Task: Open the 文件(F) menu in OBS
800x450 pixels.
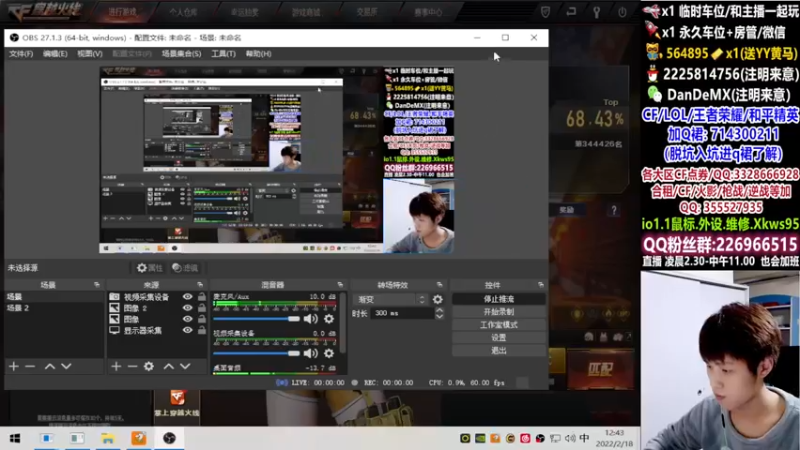Action: click(x=21, y=54)
